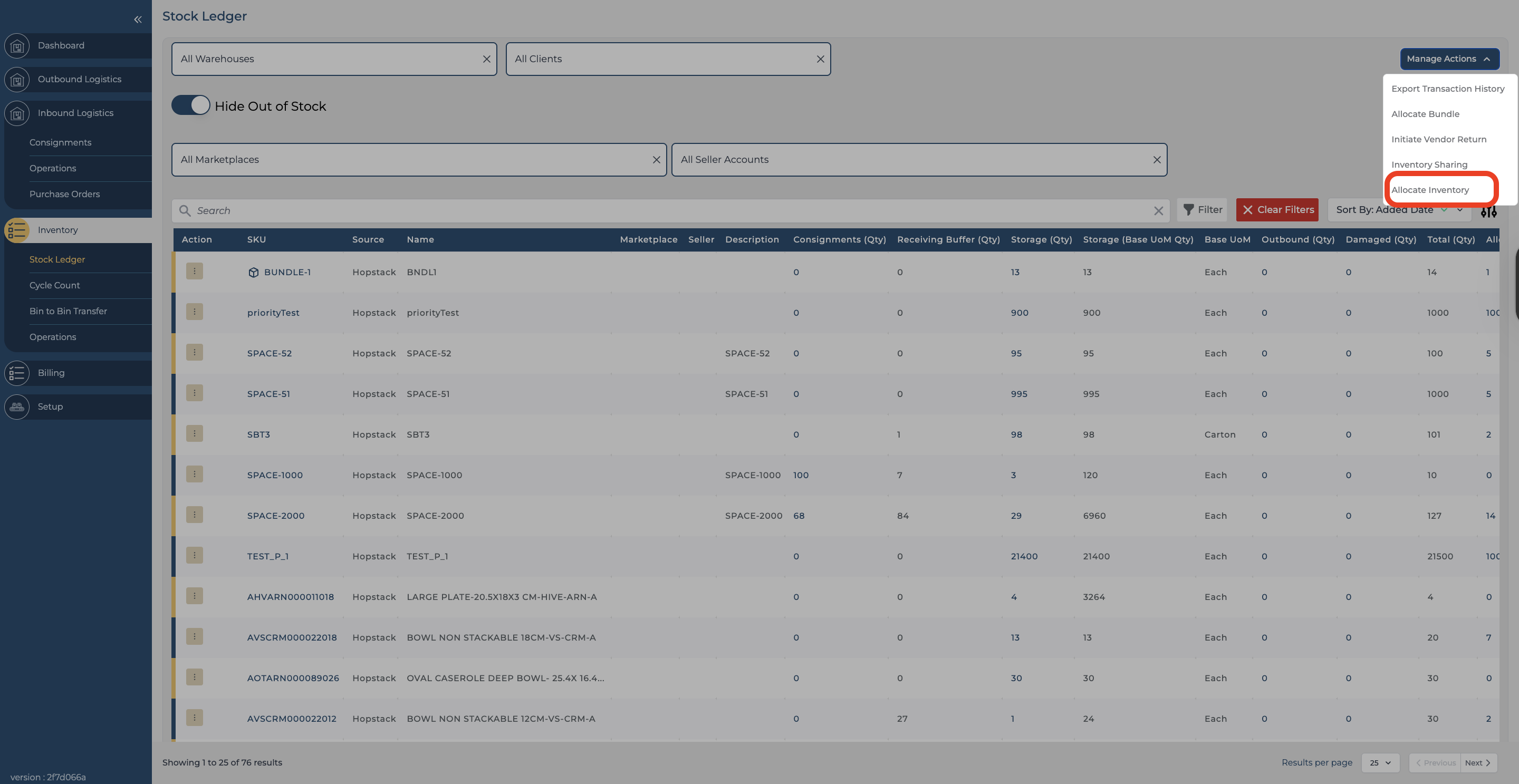
Task: Click the Inventory checklist icon
Action: [x=16, y=230]
